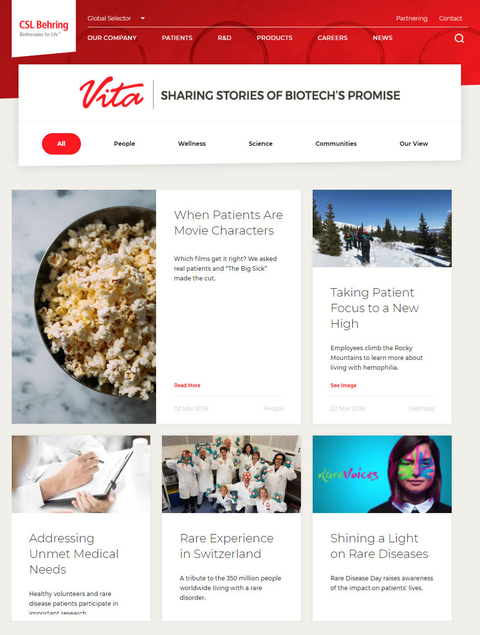This screenshot has height=635, width=480.
Task: Open the Rare Voices painted face thumbnail
Action: coord(382,474)
